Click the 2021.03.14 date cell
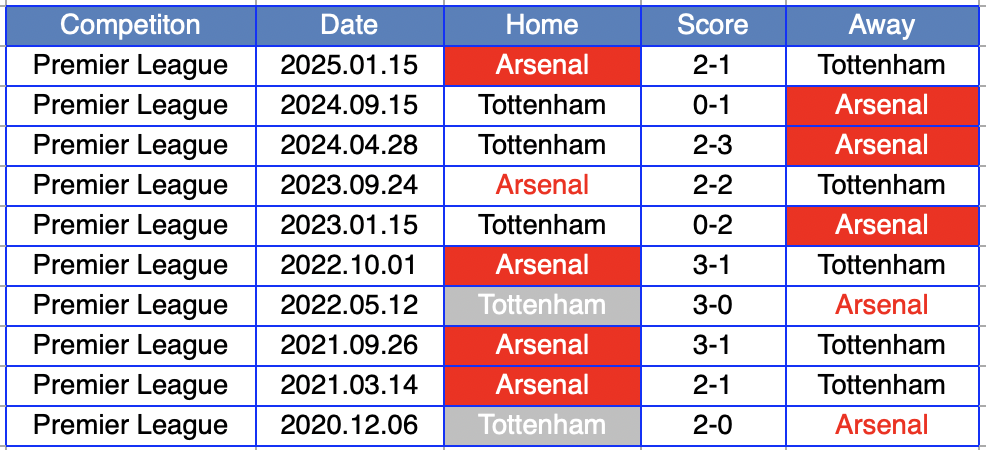This screenshot has width=986, height=450. (x=349, y=385)
